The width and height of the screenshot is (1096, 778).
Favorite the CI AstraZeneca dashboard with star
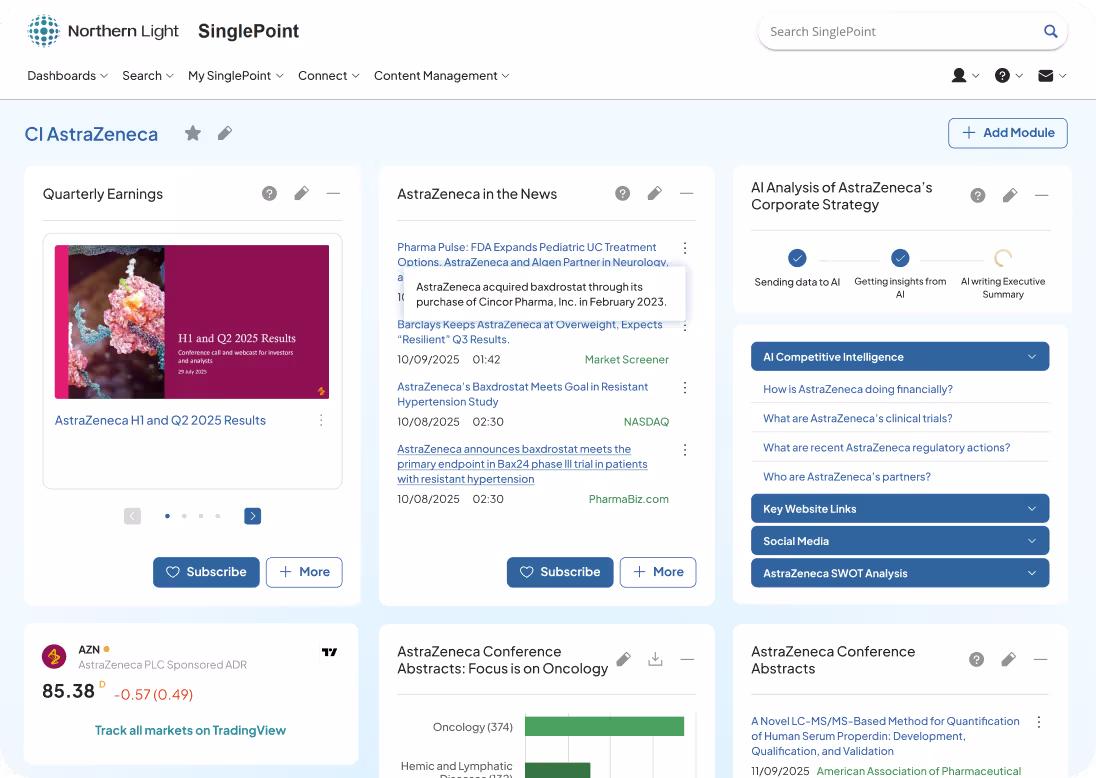click(x=193, y=133)
